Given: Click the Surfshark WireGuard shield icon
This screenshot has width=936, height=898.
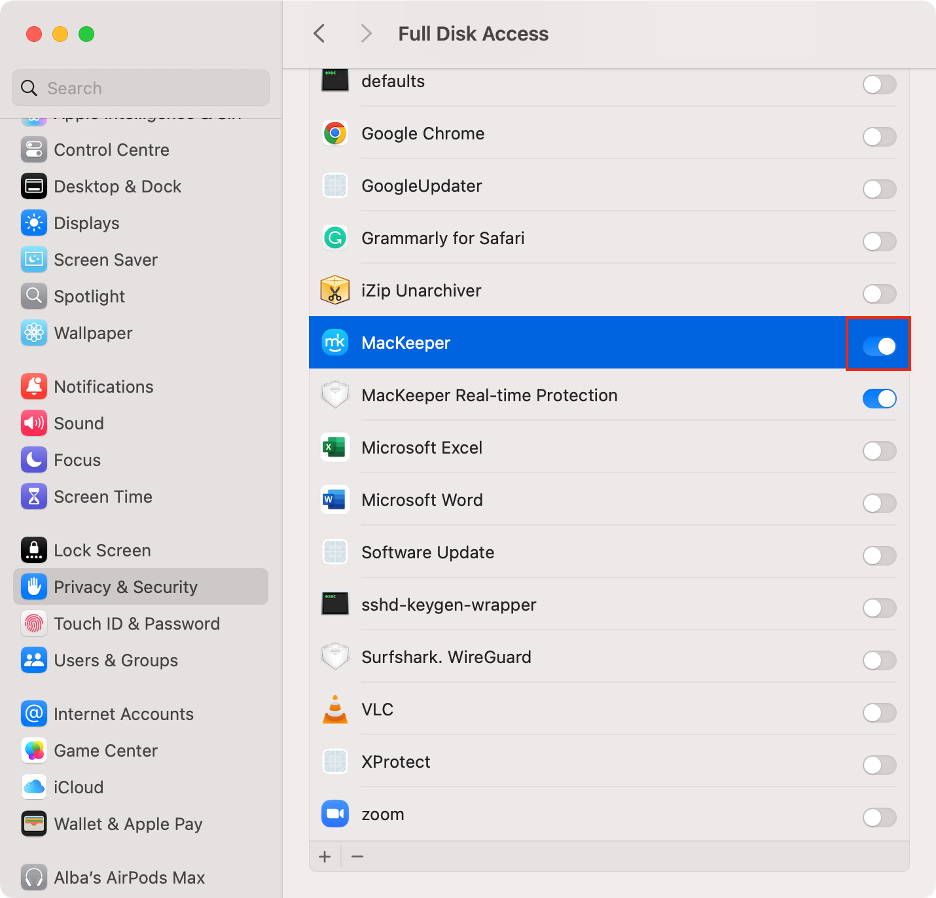Looking at the screenshot, I should (335, 657).
